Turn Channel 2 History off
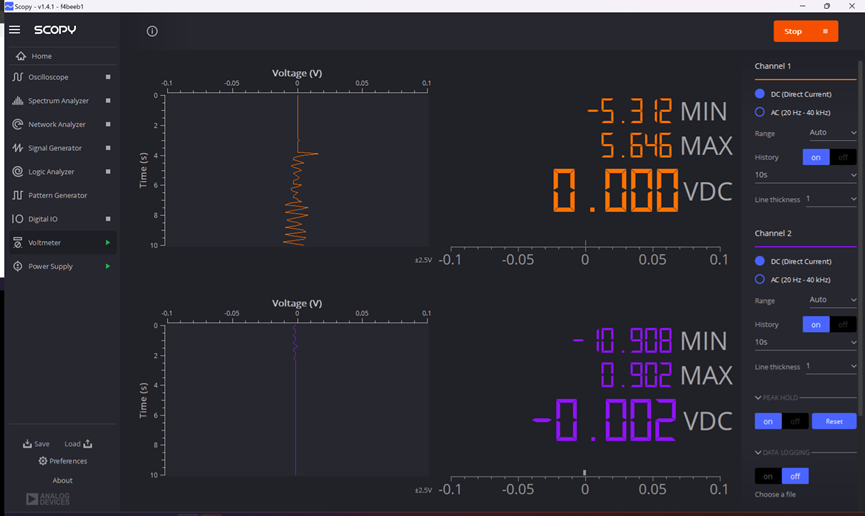The height and width of the screenshot is (516, 865). [x=843, y=325]
